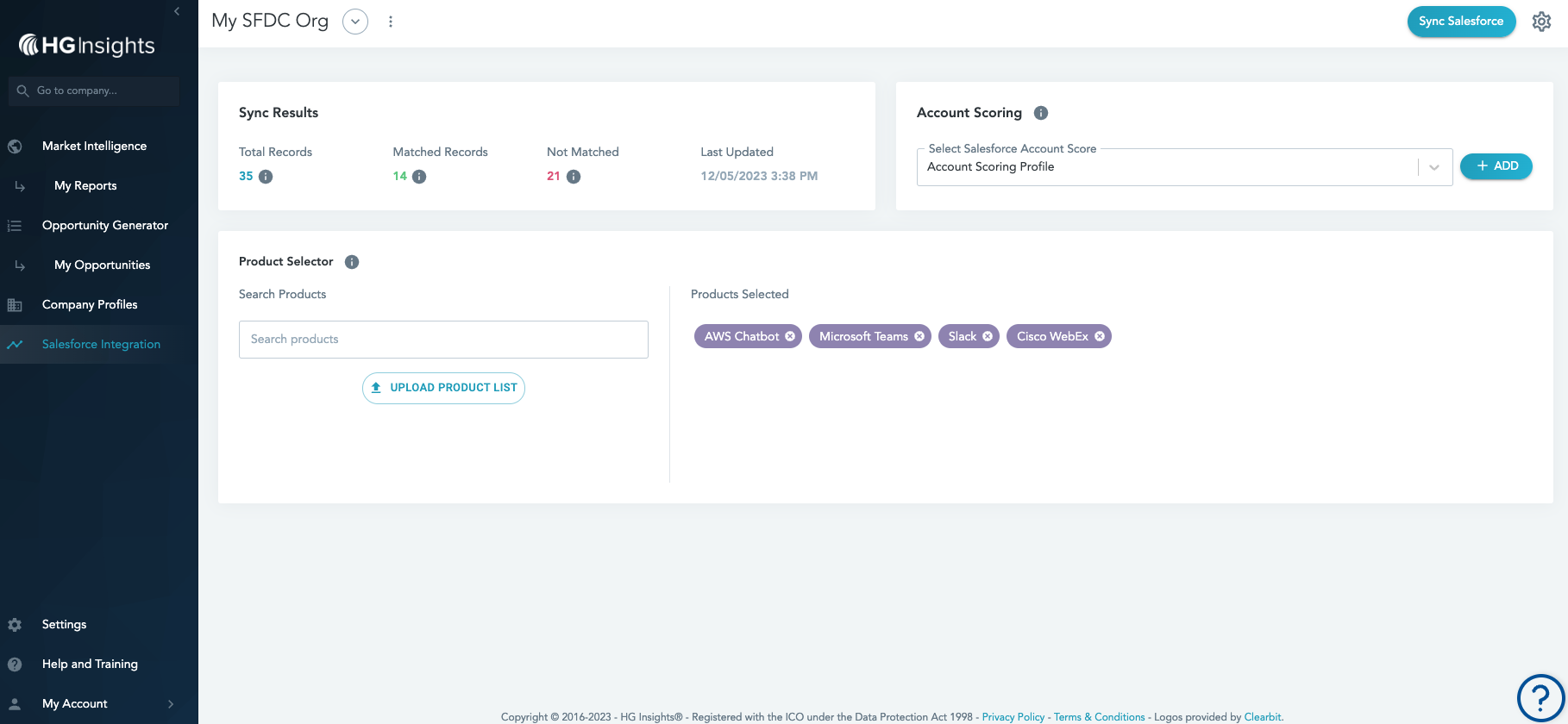Click the search magnifier icon in sidebar
The height and width of the screenshot is (724, 1568).
point(22,90)
